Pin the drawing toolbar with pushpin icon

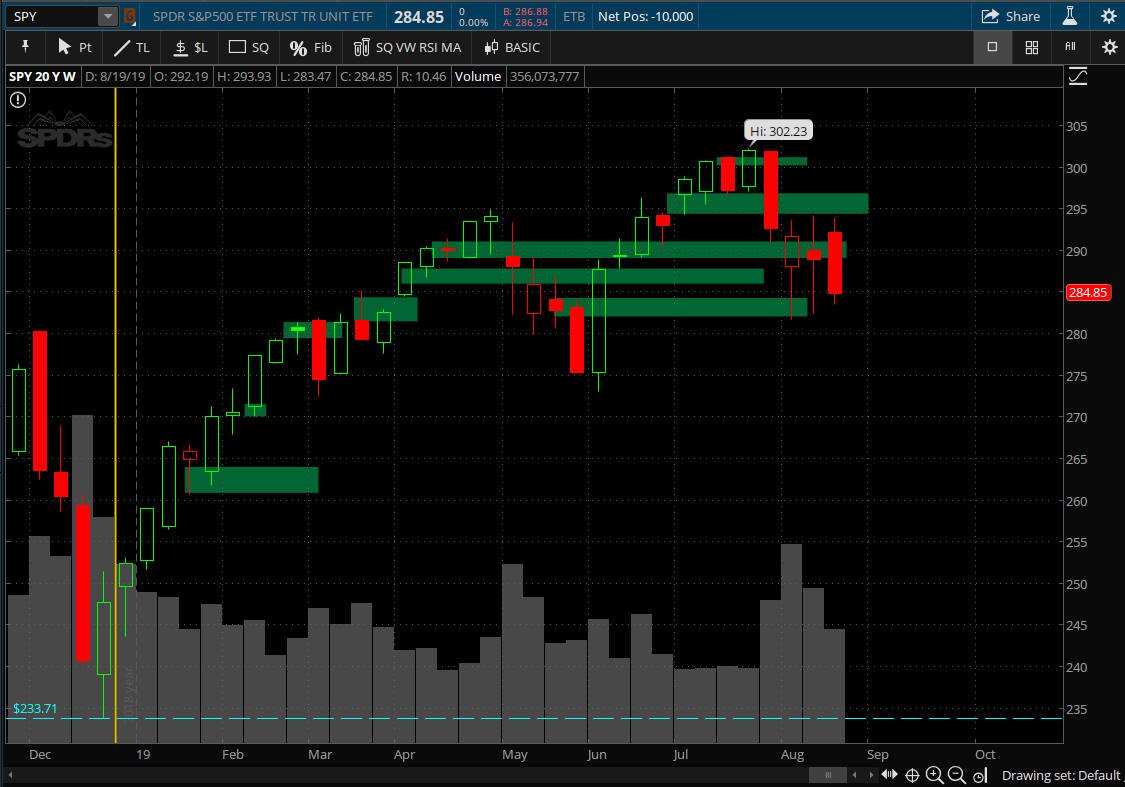point(25,47)
